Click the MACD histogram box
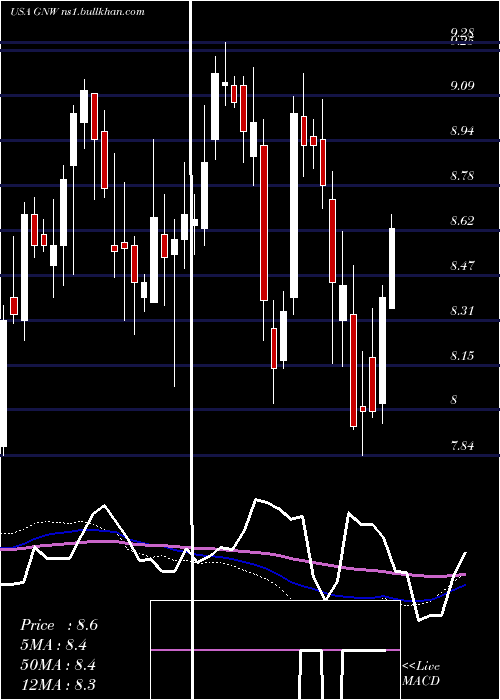The width and height of the screenshot is (500, 700). [x=275, y=650]
